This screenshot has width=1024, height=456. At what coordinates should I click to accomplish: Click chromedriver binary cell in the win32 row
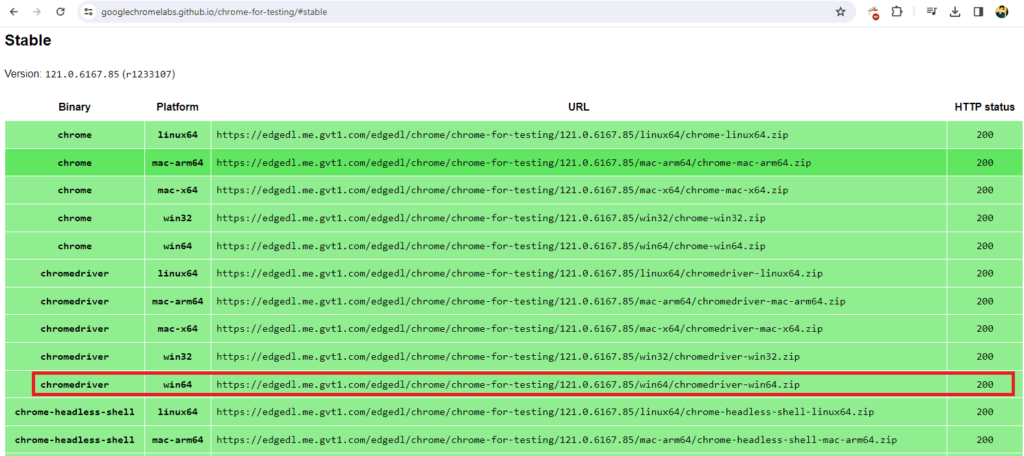click(74, 357)
